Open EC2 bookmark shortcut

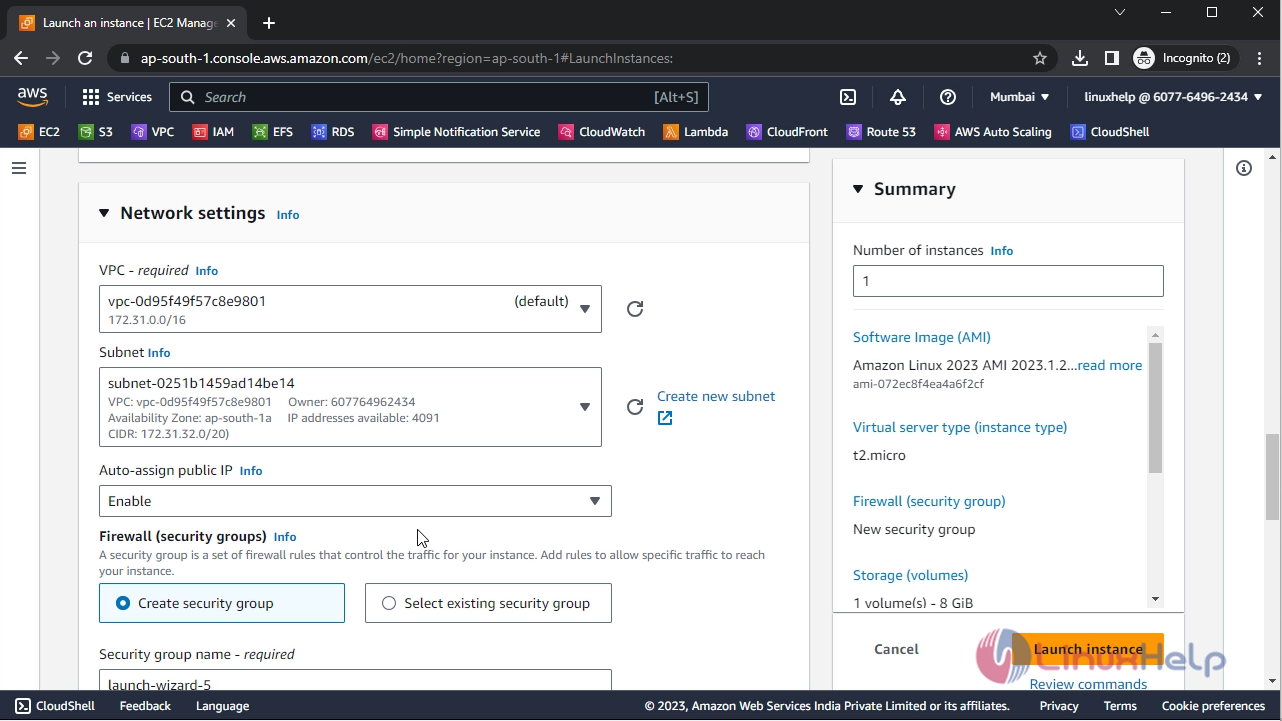tap(39, 132)
